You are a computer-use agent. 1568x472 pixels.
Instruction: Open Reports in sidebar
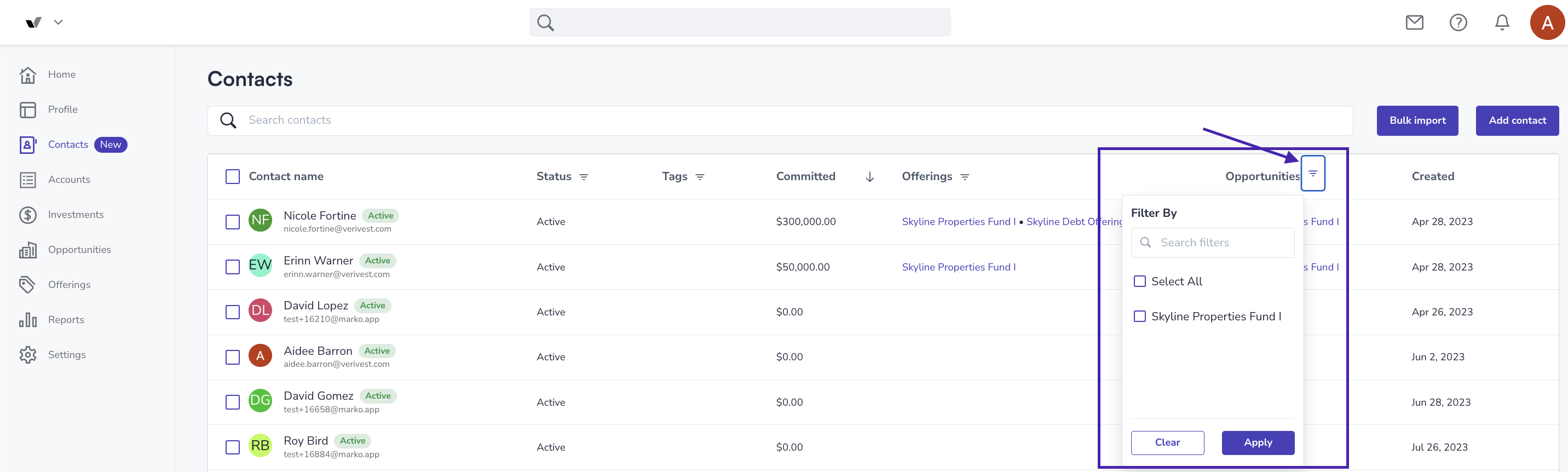pos(66,320)
